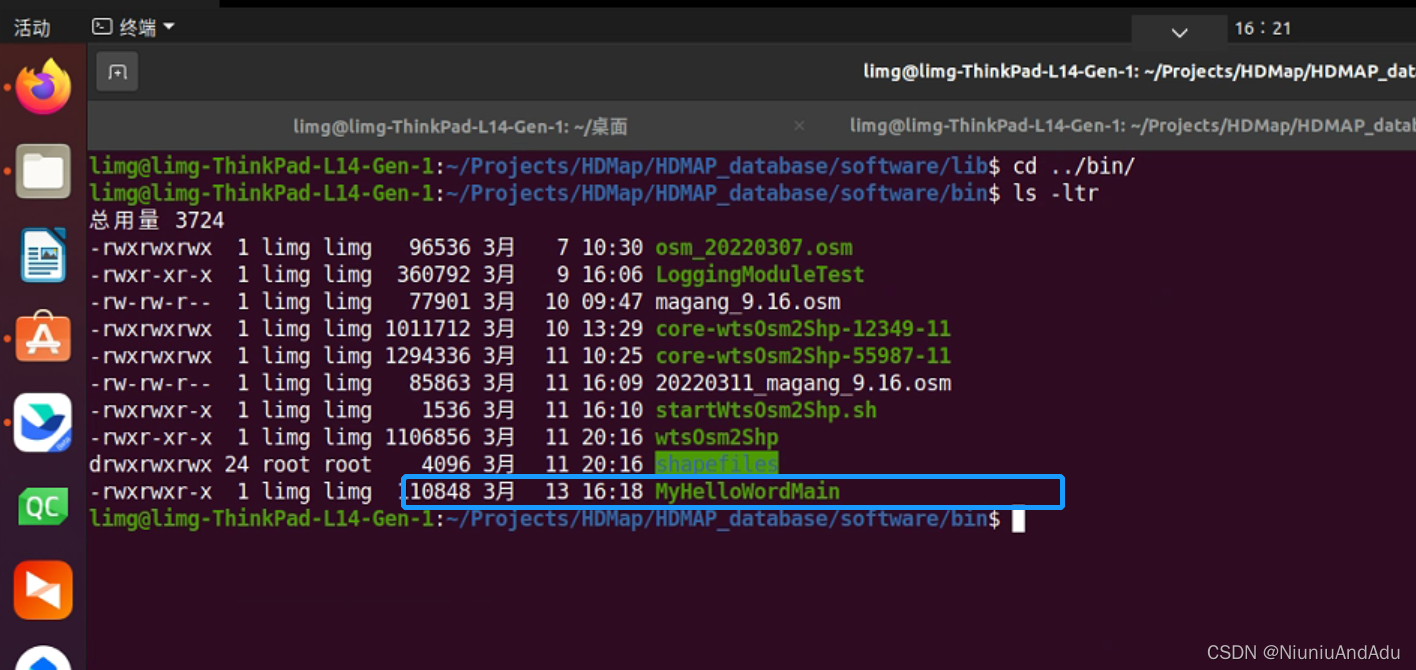Switch to the ~/桌面 terminal tab
This screenshot has width=1416, height=670.
pos(460,126)
